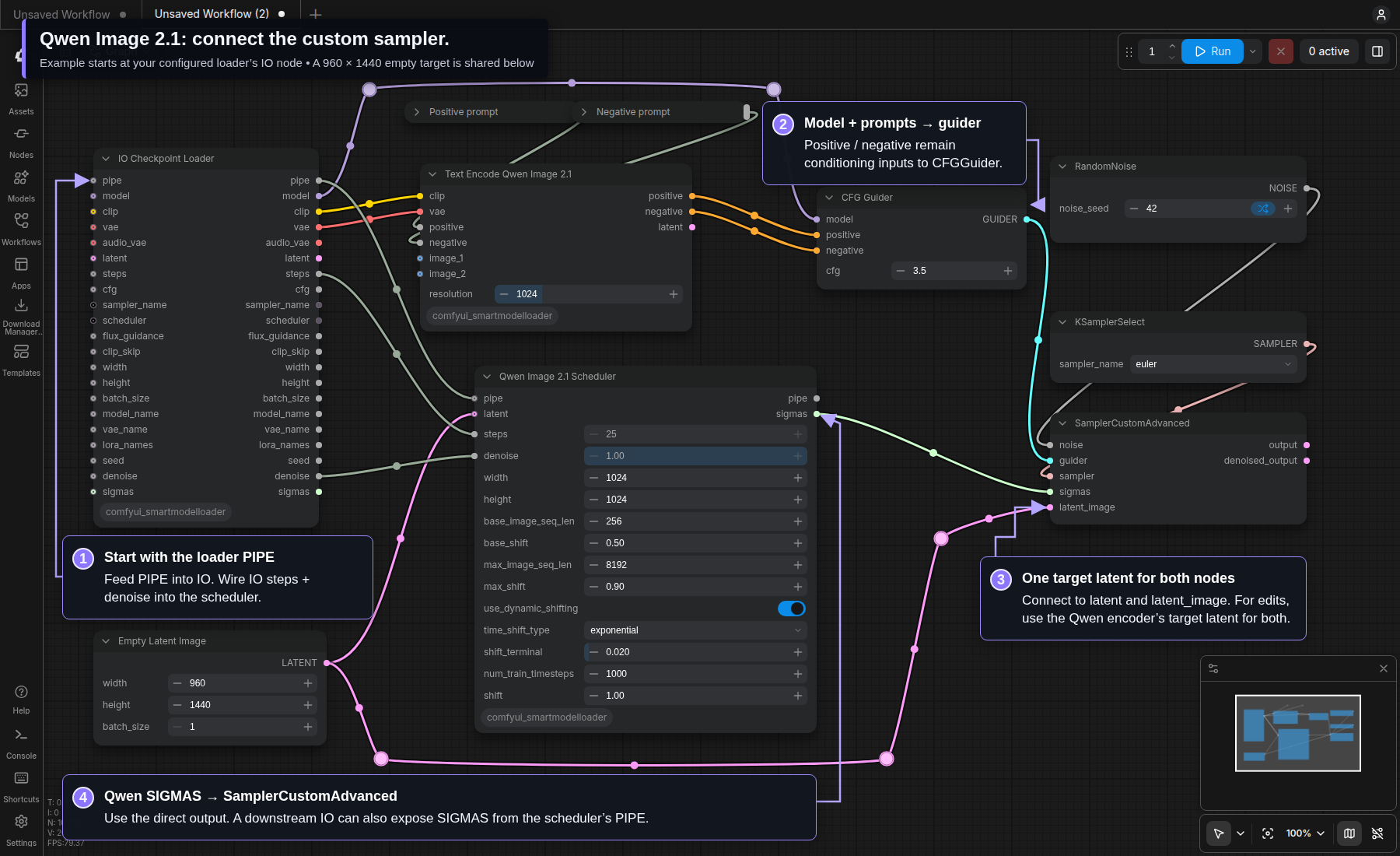Viewport: 1400px width, 856px height.
Task: Open the Templates sidebar icon
Action: pyautogui.click(x=21, y=360)
